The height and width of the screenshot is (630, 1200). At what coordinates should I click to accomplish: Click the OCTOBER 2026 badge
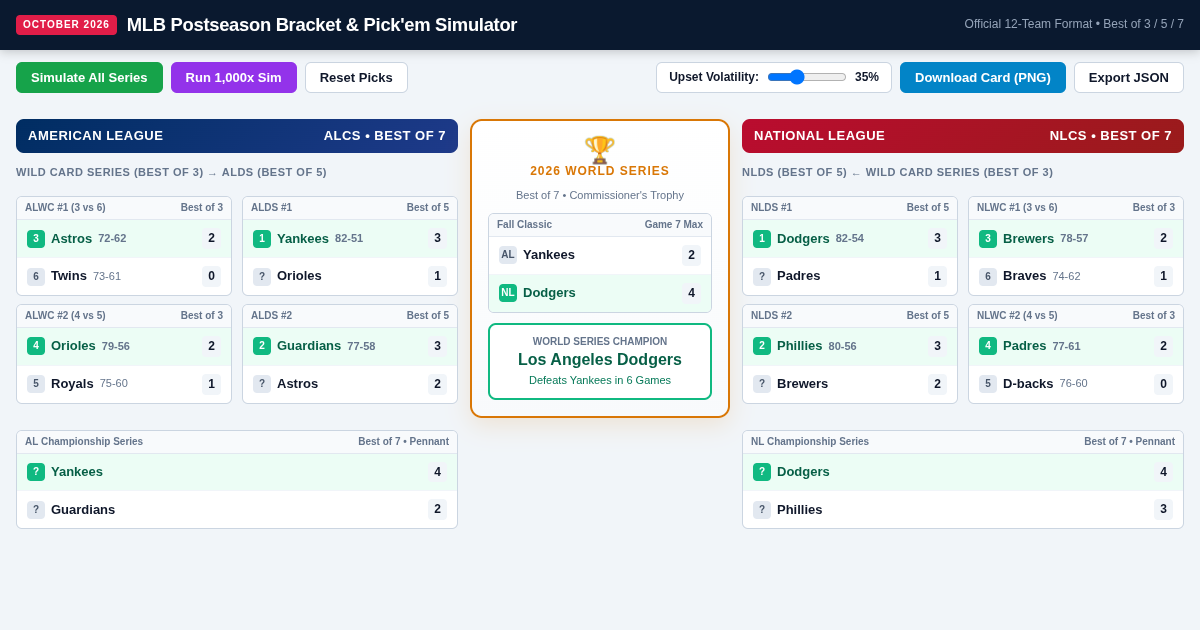point(66,25)
